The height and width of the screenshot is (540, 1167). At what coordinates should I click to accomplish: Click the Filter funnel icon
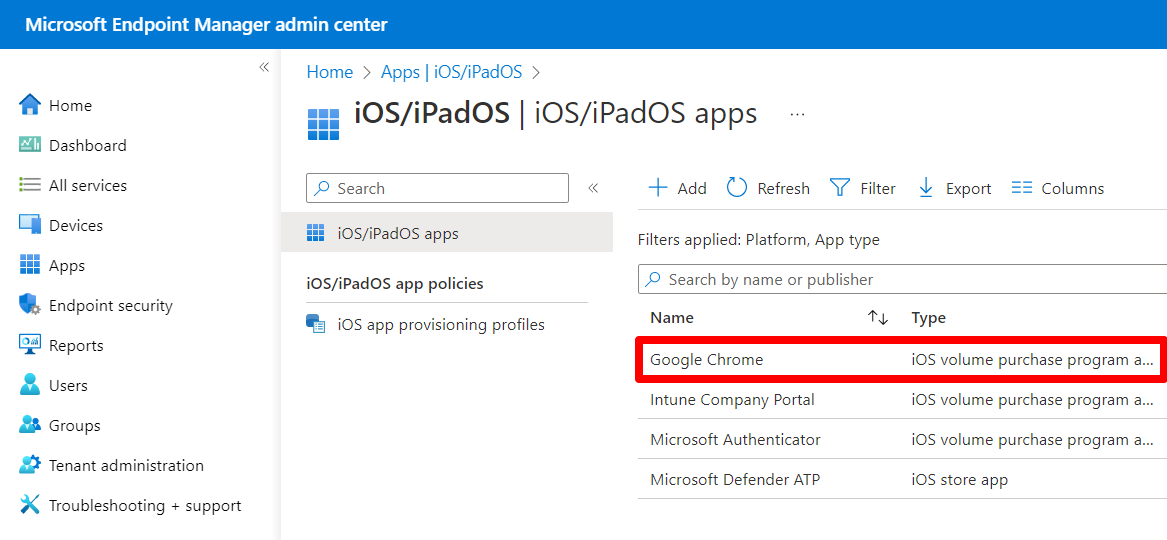840,188
